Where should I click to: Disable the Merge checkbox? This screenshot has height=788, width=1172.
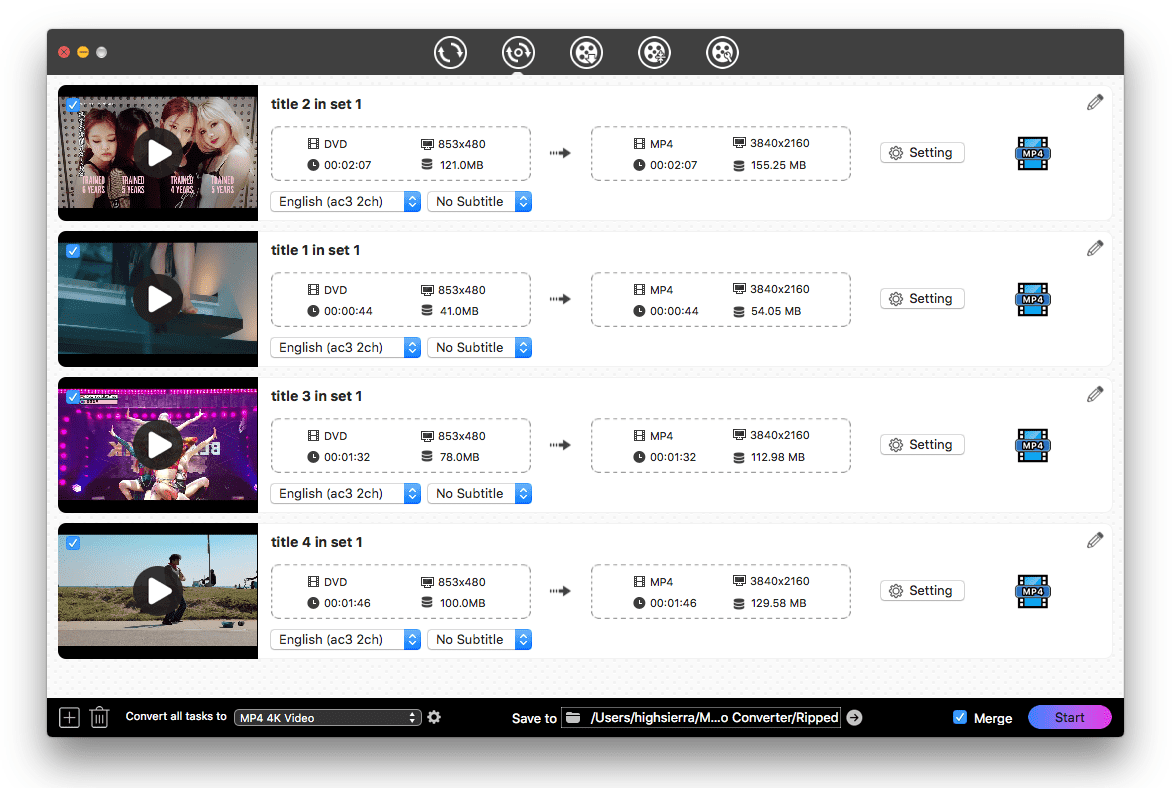coord(960,717)
